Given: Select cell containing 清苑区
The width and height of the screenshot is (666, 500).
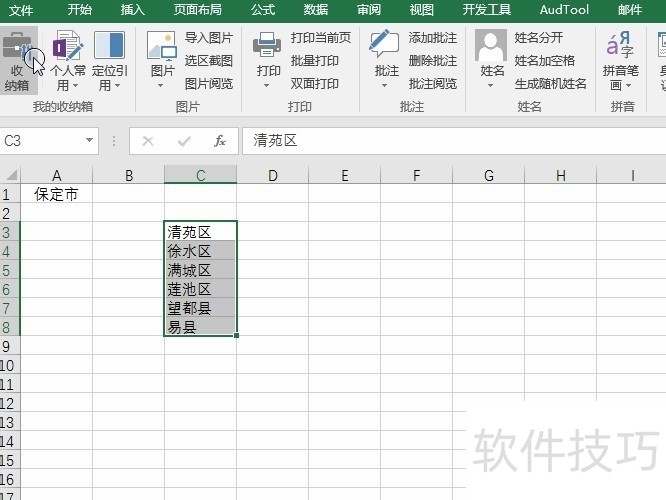Looking at the screenshot, I should coord(200,232).
